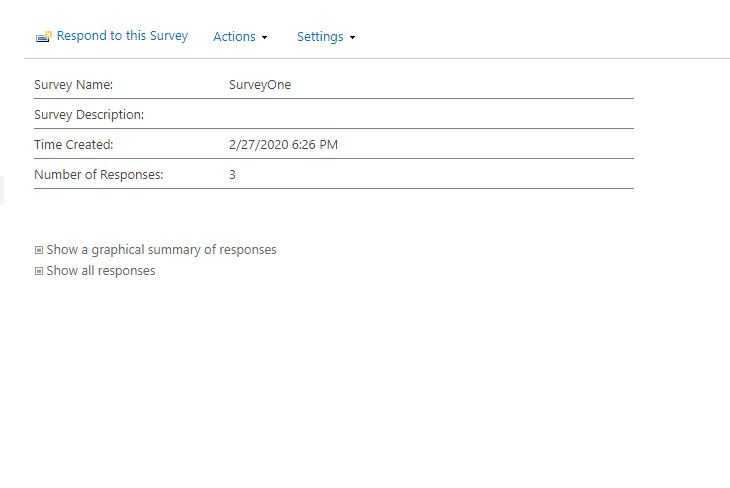Click the icon beside Show all responses
The image size is (730, 488).
(39, 271)
